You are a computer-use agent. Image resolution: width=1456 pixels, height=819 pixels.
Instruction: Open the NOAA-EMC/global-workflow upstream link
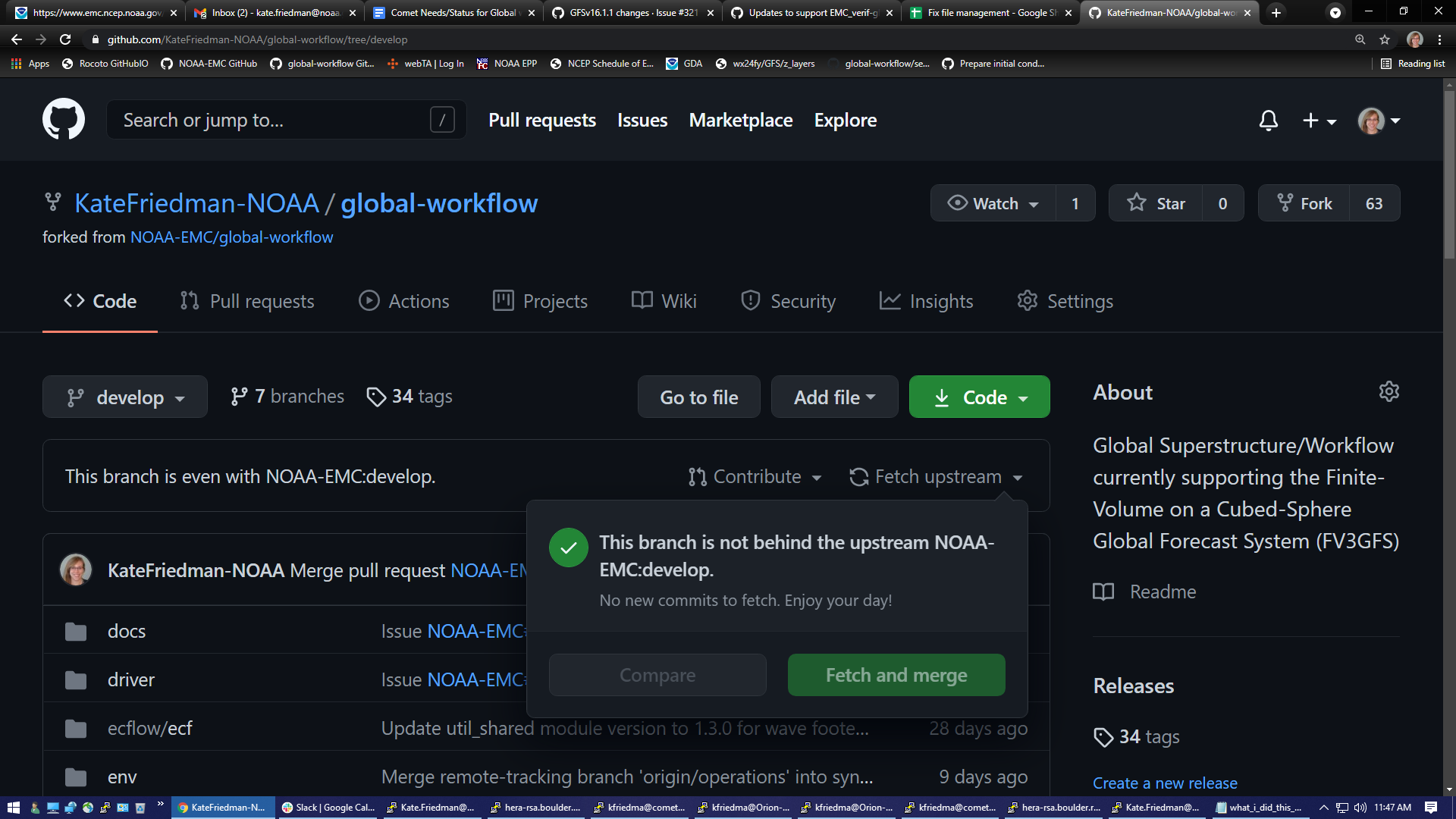point(231,237)
